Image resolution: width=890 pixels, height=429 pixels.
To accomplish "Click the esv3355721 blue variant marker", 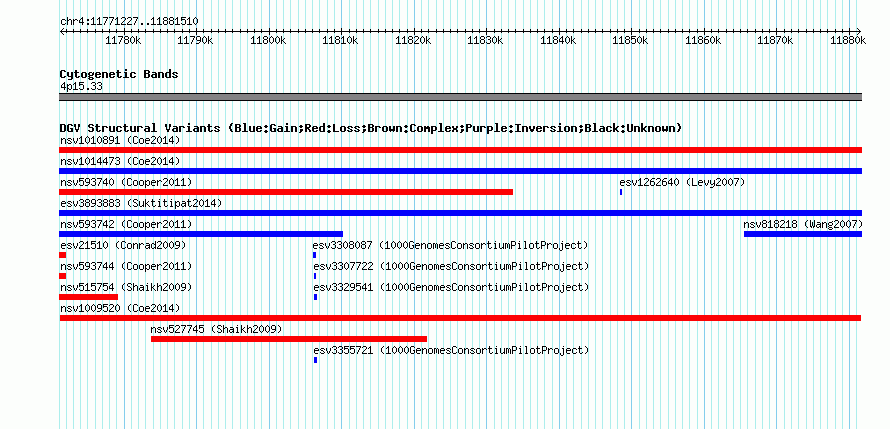I will point(316,360).
